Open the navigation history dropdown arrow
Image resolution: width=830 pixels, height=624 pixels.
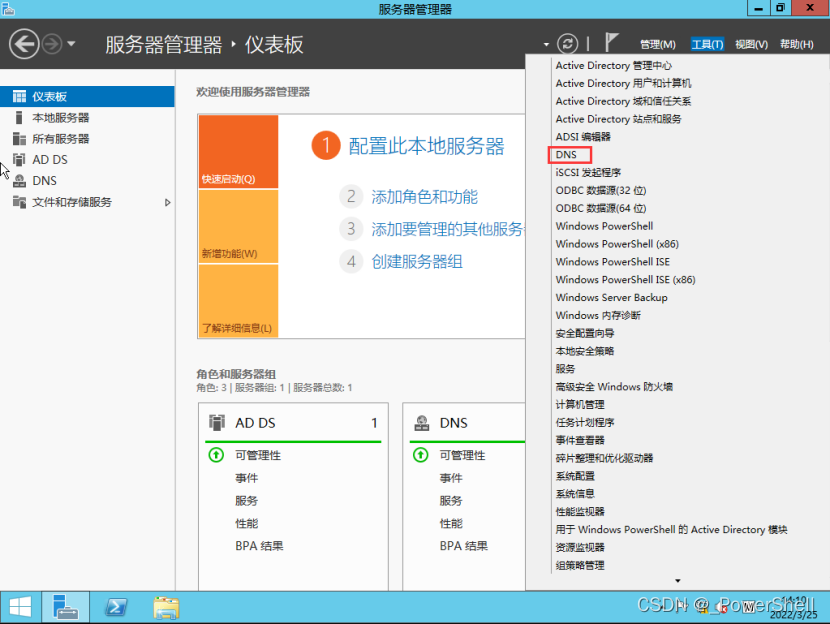tap(71, 43)
